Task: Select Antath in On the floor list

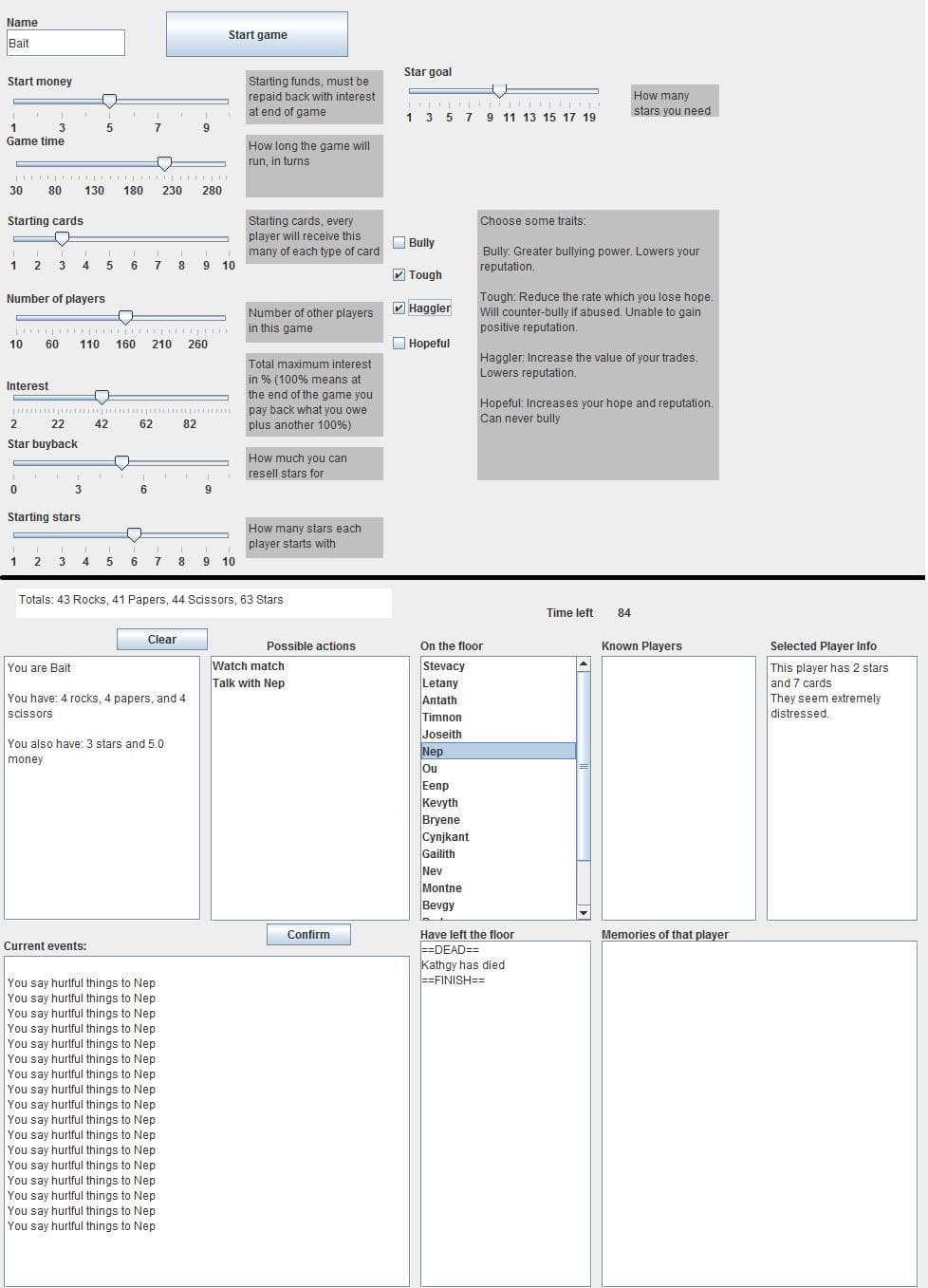Action: coord(498,700)
